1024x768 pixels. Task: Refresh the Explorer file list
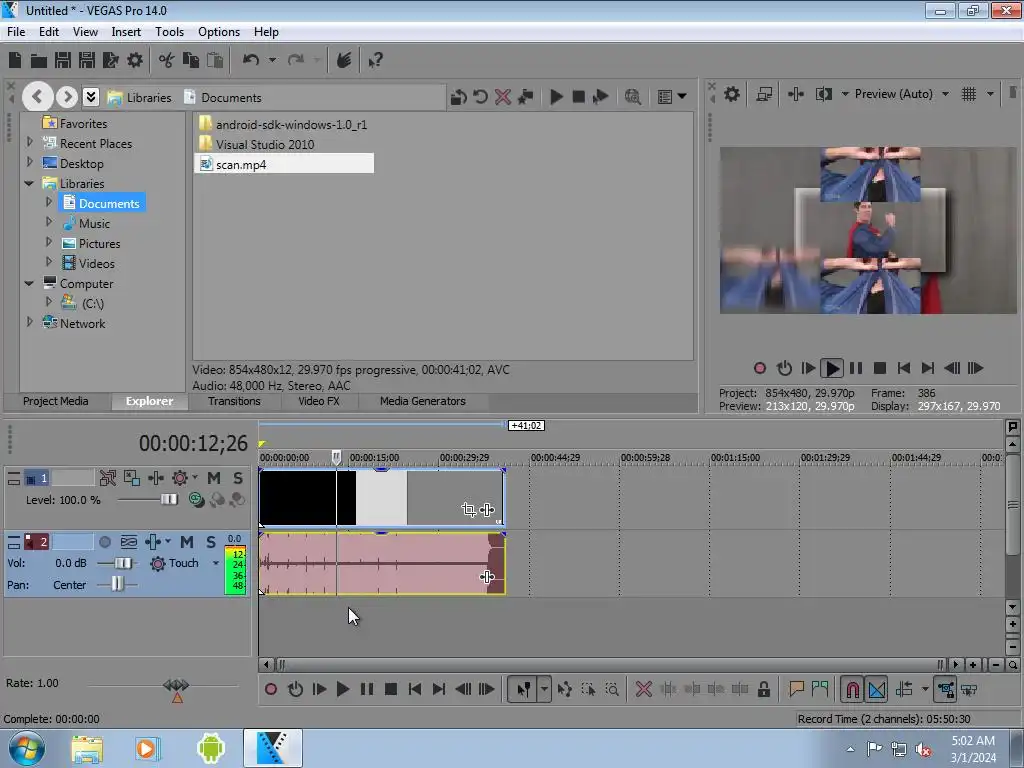click(x=481, y=97)
